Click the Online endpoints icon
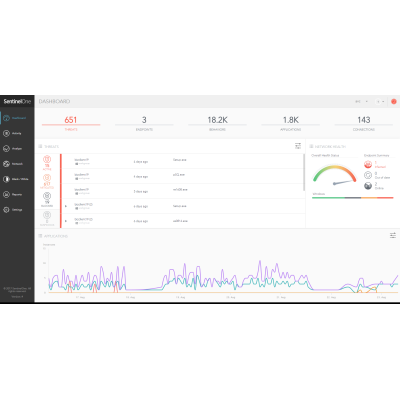The image size is (400, 400). tap(368, 186)
